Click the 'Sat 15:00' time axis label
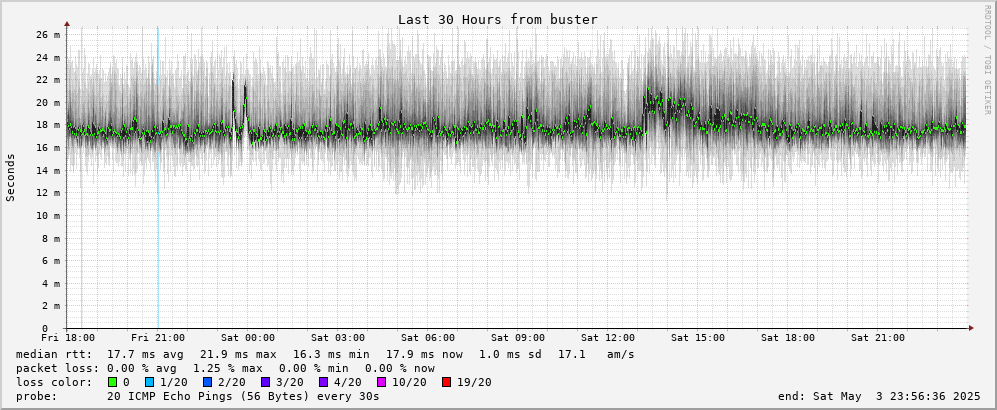Screen dimensions: 997x410 coord(698,338)
